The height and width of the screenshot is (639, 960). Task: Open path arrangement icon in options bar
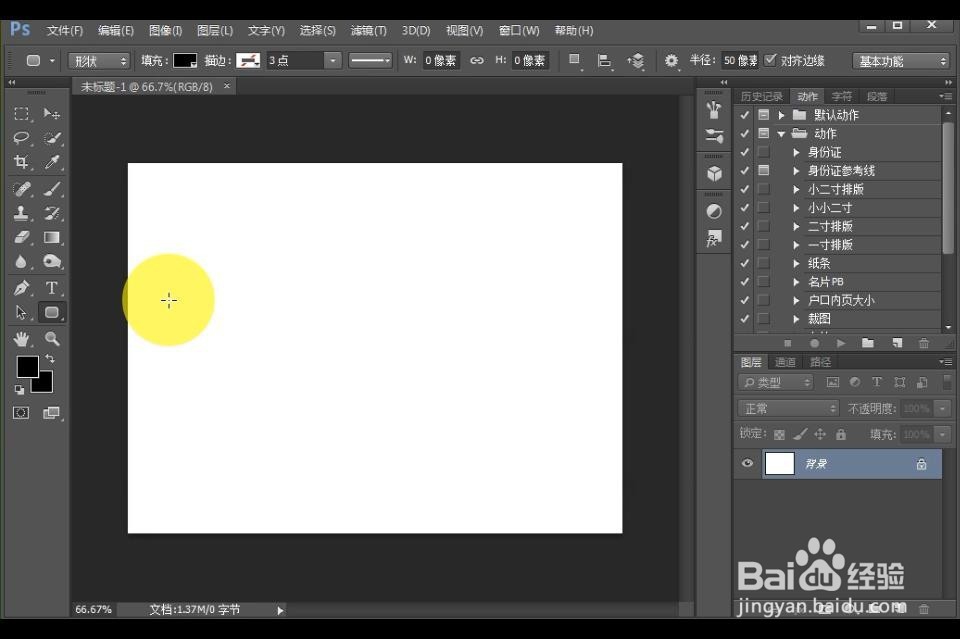(x=636, y=61)
